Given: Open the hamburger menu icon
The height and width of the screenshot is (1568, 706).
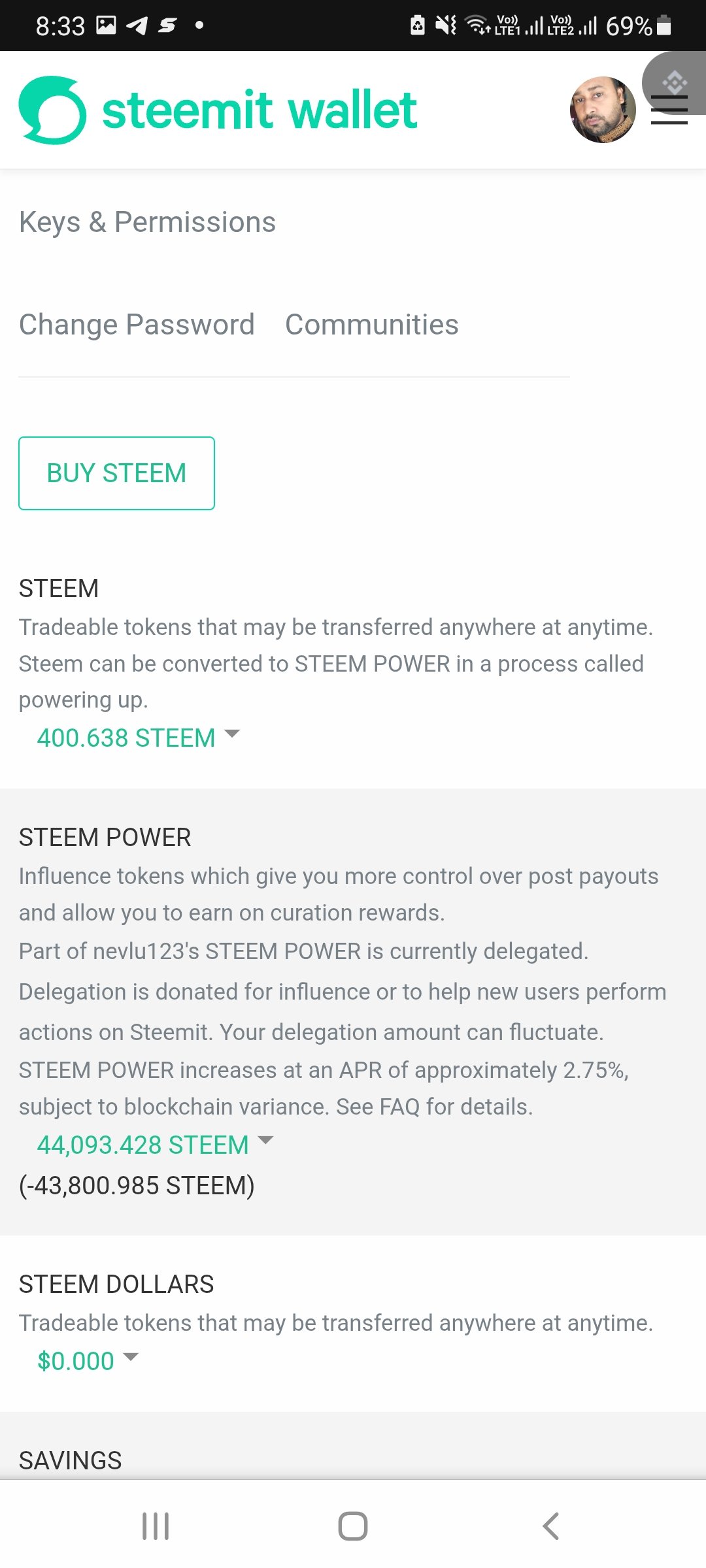Looking at the screenshot, I should [x=669, y=110].
